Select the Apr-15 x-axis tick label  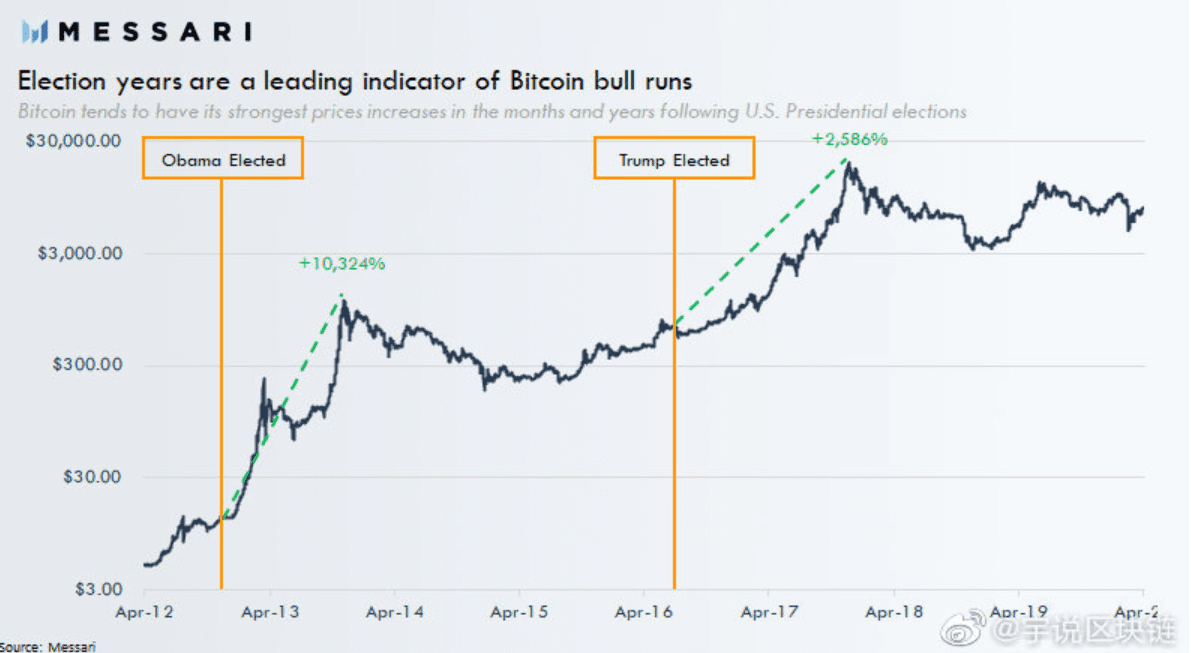520,612
